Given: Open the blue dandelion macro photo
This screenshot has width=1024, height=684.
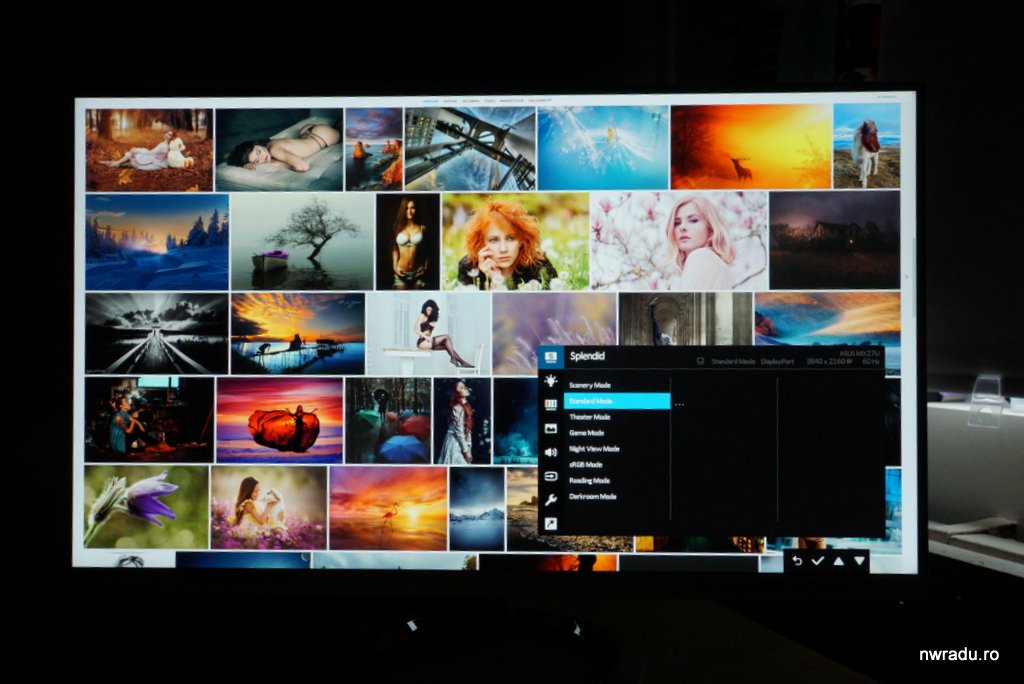Looking at the screenshot, I should [x=603, y=148].
